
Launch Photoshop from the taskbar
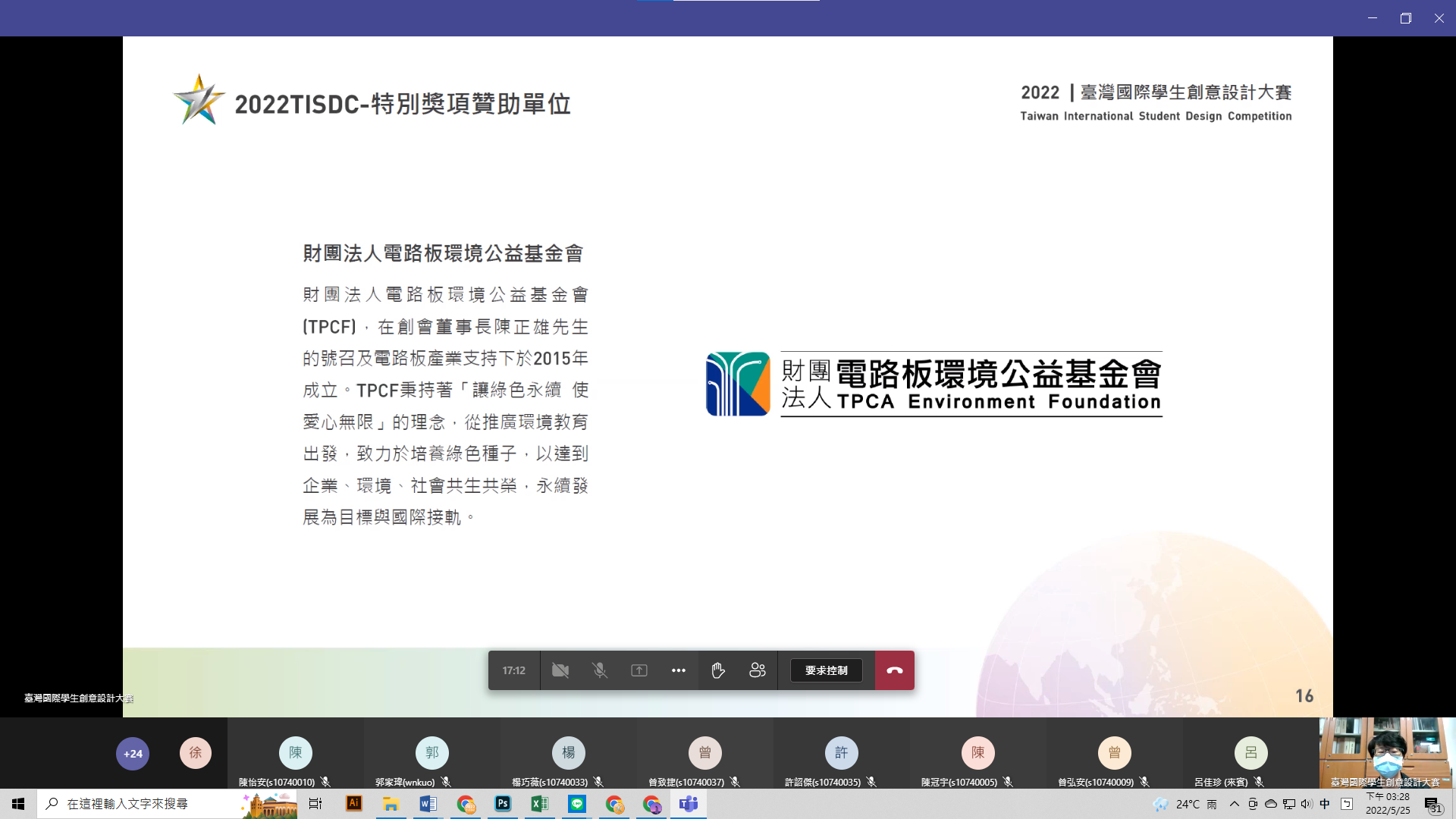(x=503, y=805)
